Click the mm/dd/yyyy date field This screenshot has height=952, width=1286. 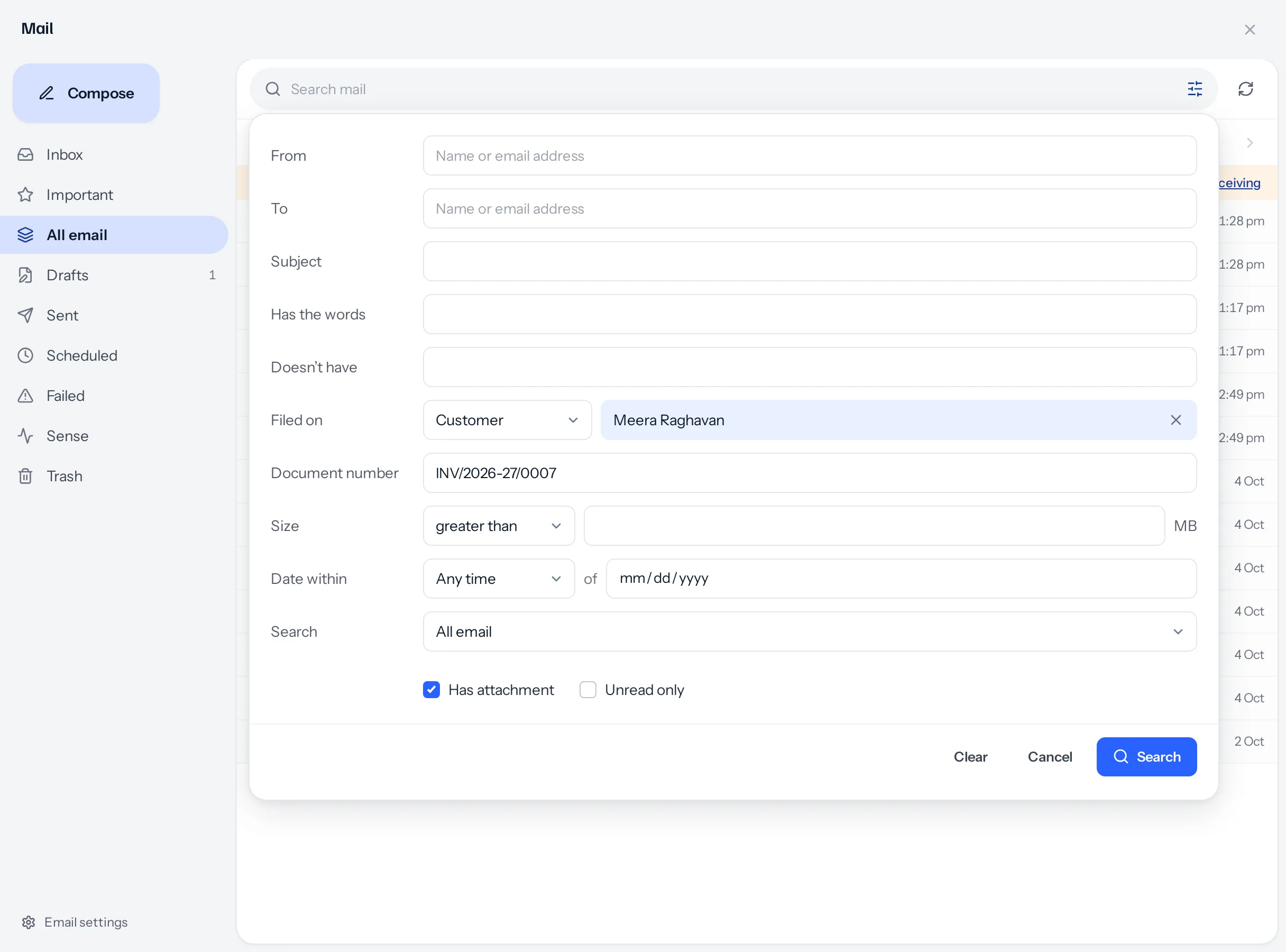(x=901, y=579)
